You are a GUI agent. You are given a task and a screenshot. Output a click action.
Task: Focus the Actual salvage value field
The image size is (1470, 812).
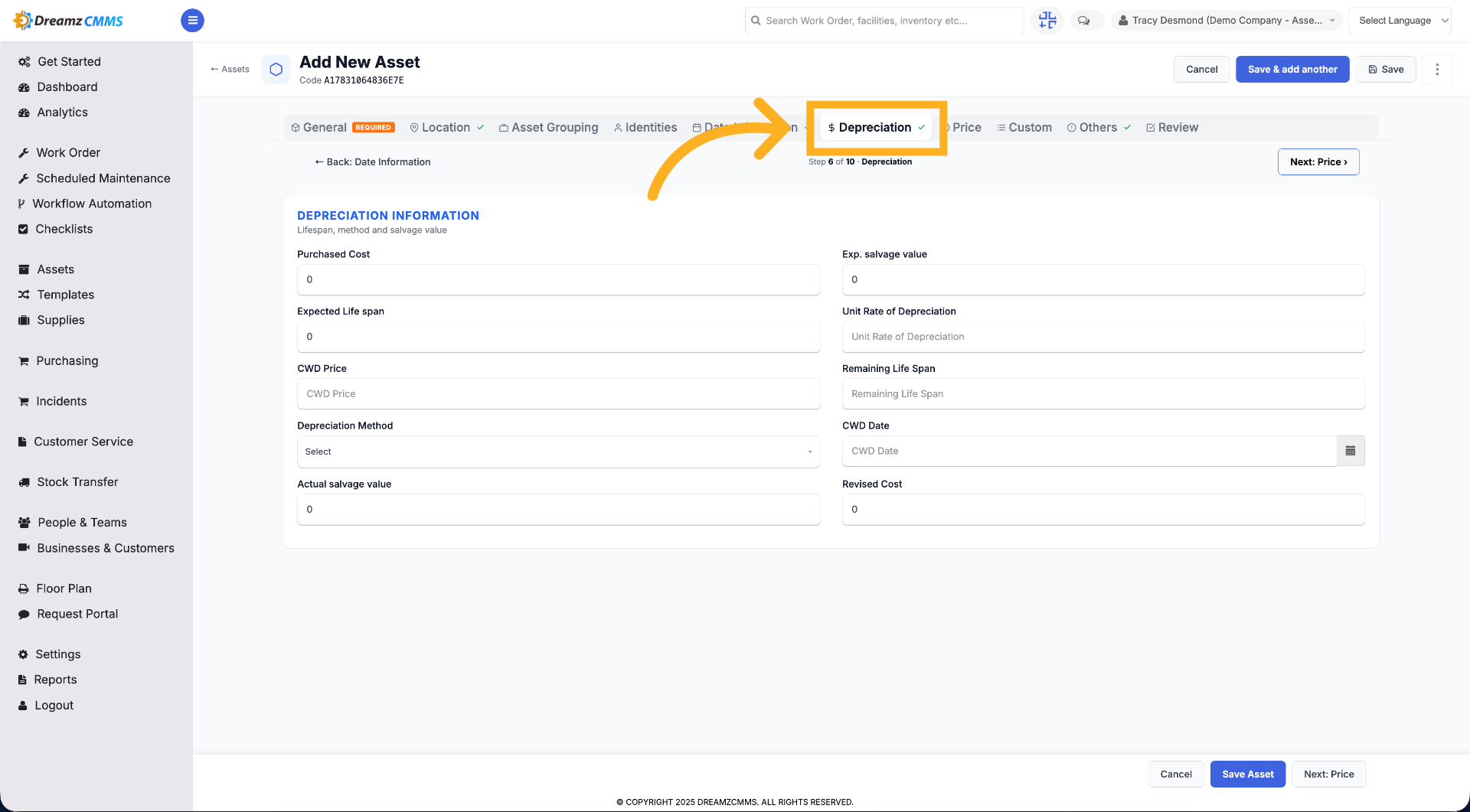[558, 510]
